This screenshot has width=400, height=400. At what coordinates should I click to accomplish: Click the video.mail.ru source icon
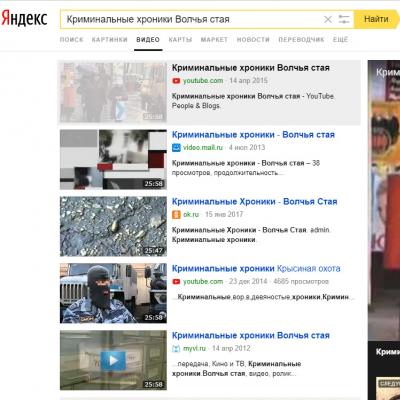coord(176,147)
